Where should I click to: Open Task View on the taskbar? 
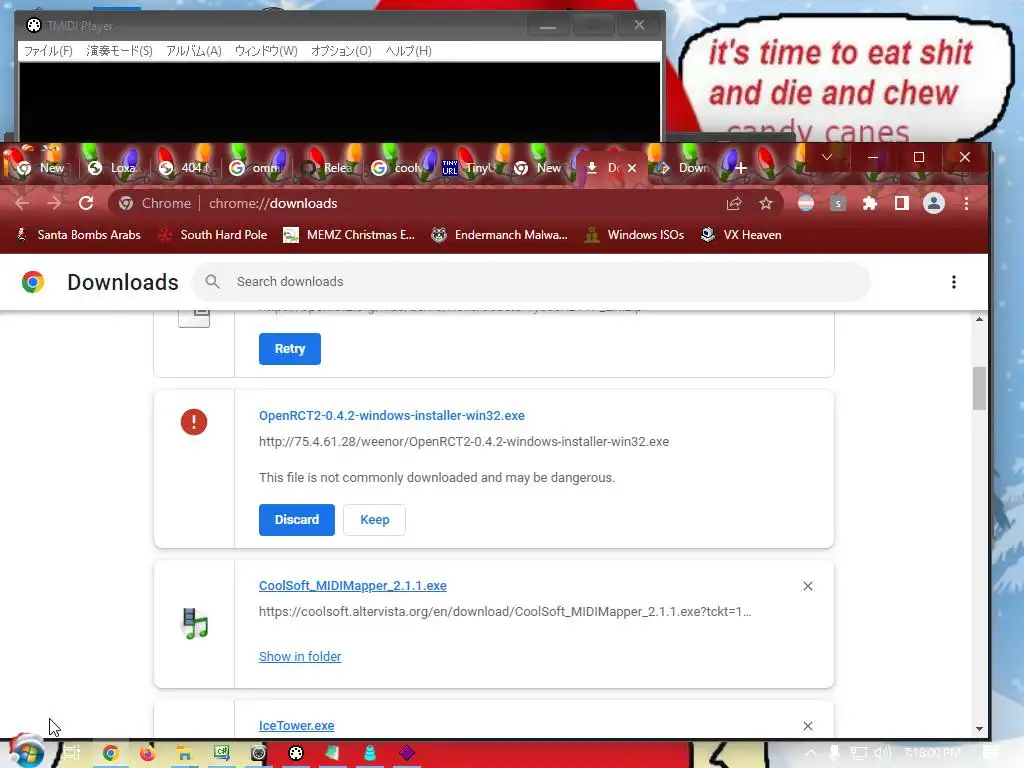coord(72,753)
